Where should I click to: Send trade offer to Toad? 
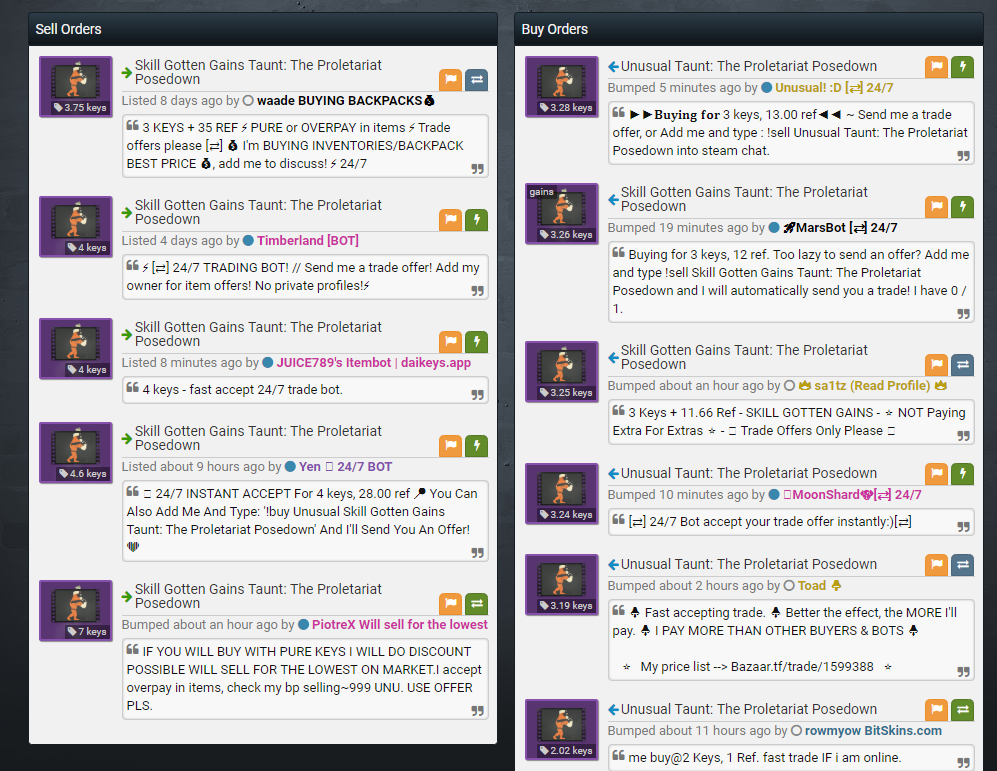click(962, 565)
